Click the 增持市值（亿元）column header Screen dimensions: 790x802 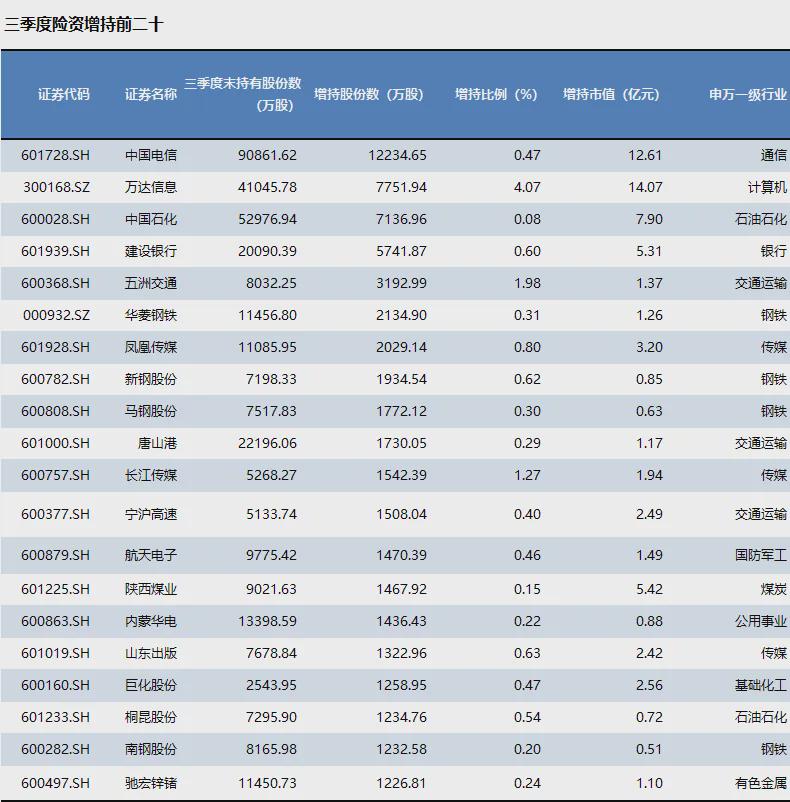click(x=611, y=94)
